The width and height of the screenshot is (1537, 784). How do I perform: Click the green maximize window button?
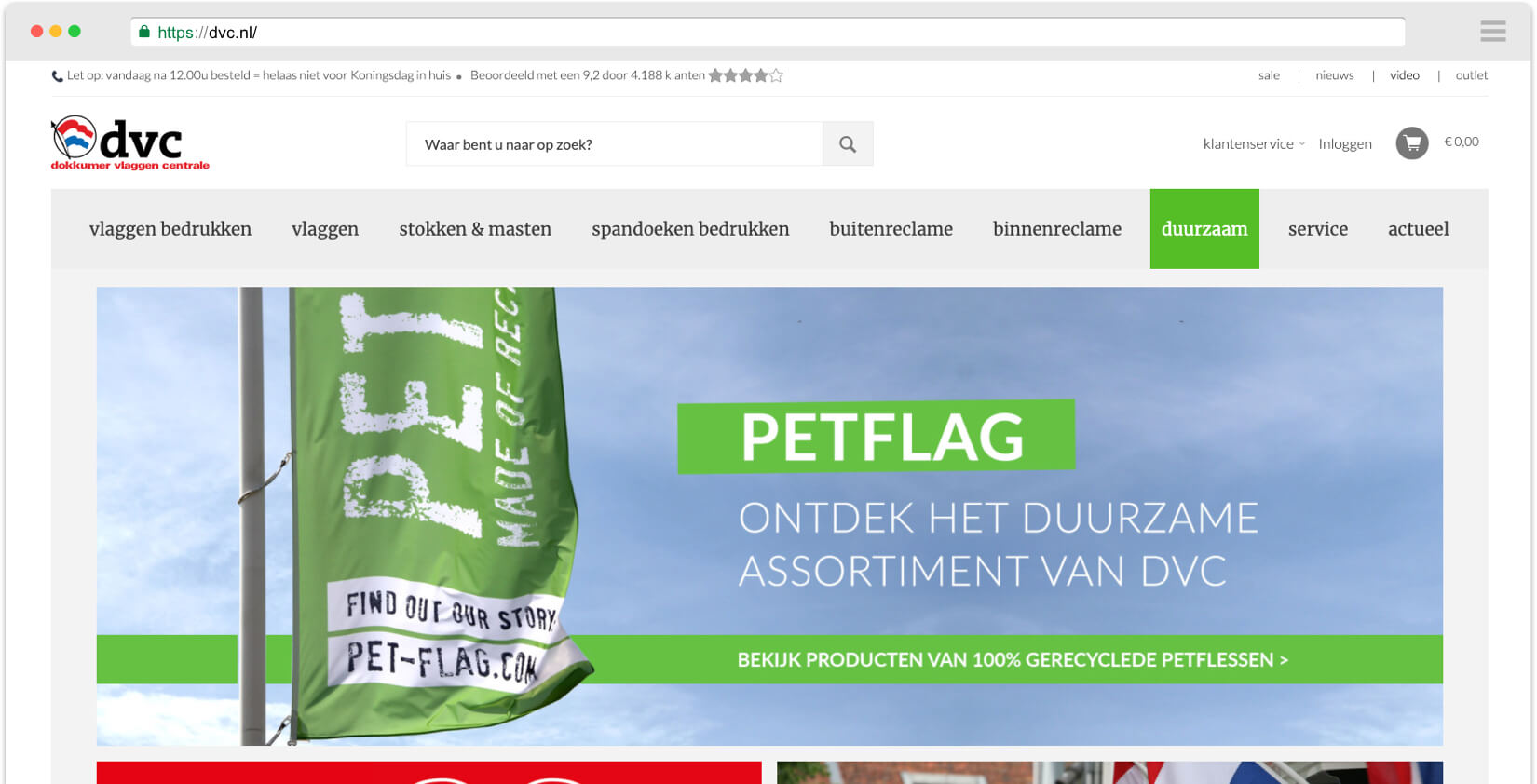(x=75, y=31)
